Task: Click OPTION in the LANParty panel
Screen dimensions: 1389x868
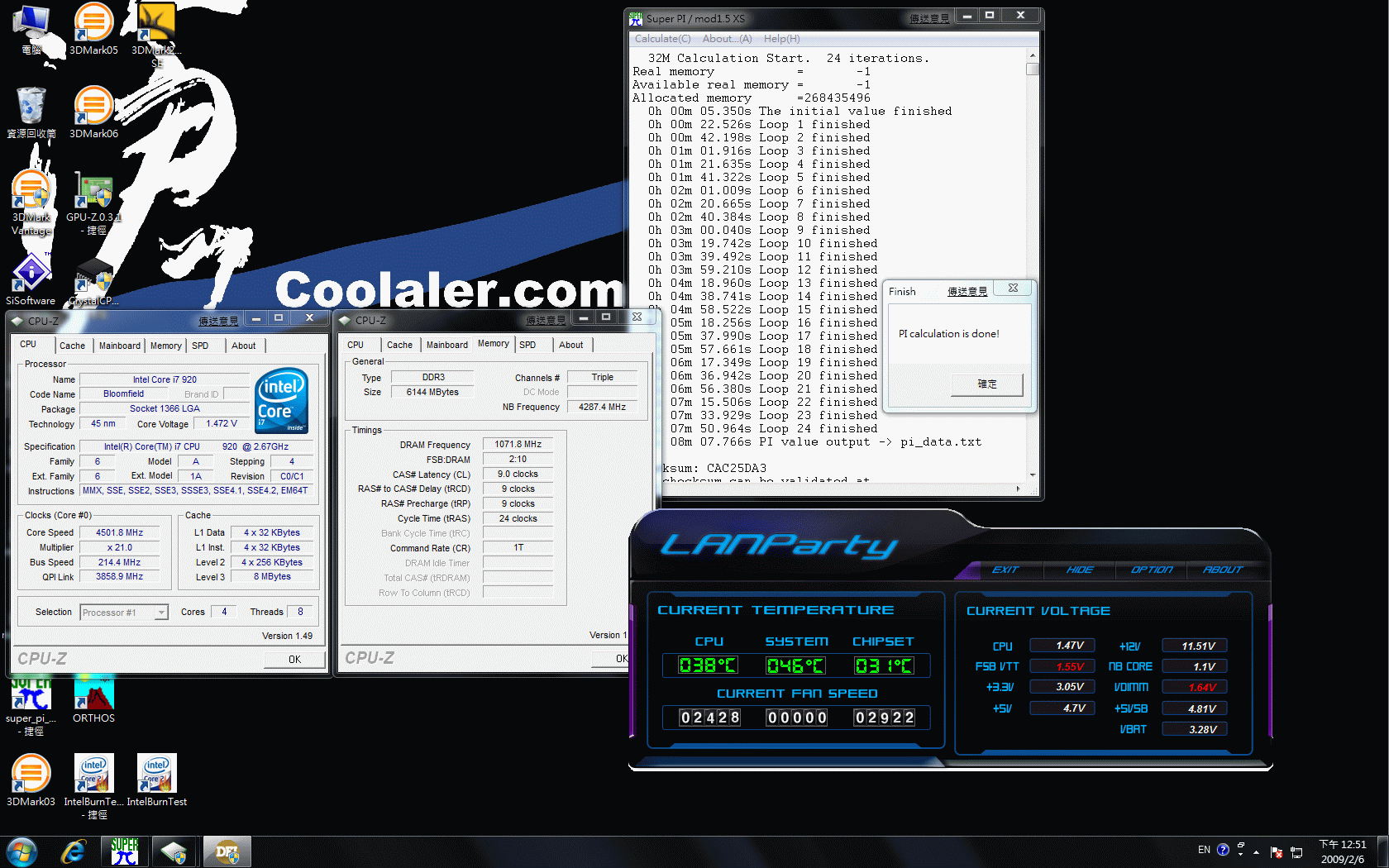Action: [1151, 570]
